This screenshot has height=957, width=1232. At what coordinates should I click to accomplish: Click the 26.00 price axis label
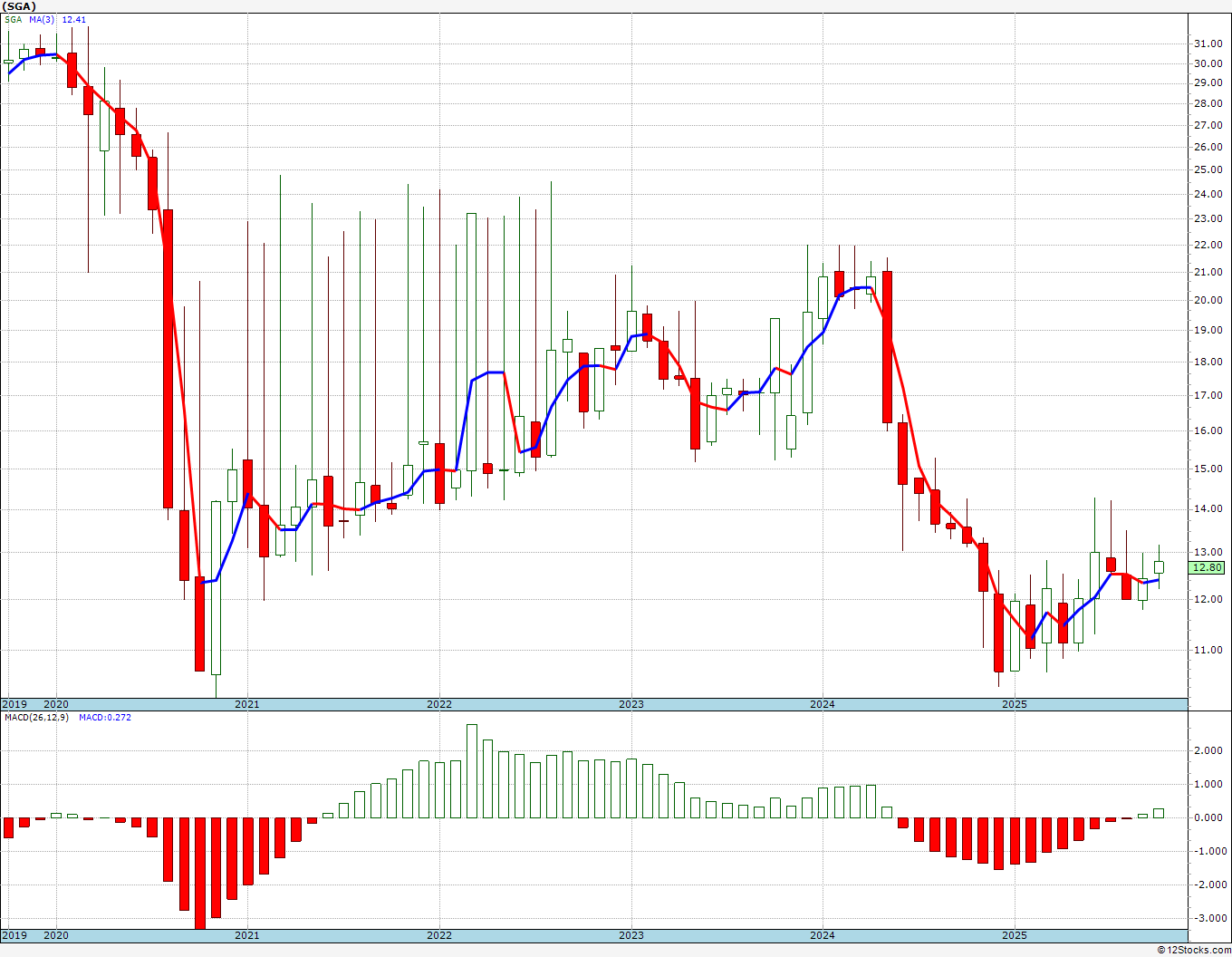coord(1208,147)
